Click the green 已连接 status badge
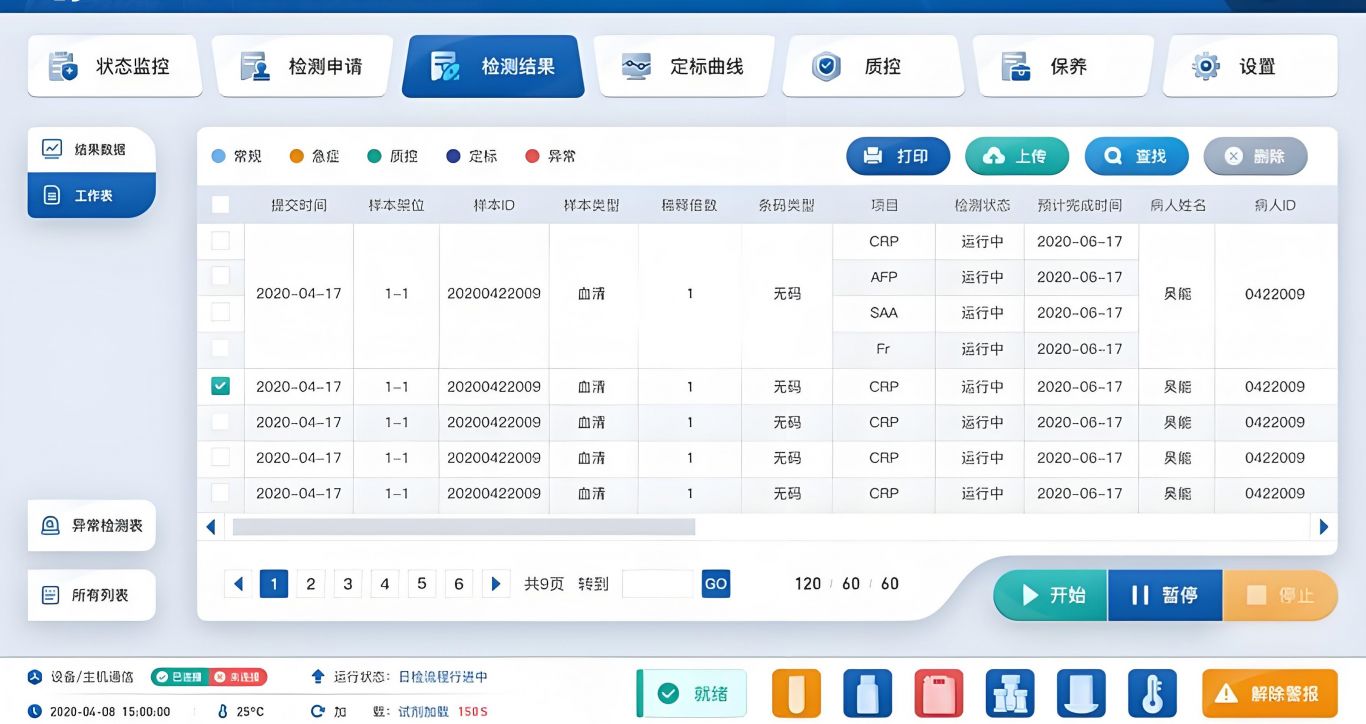The width and height of the screenshot is (1366, 724). point(179,677)
